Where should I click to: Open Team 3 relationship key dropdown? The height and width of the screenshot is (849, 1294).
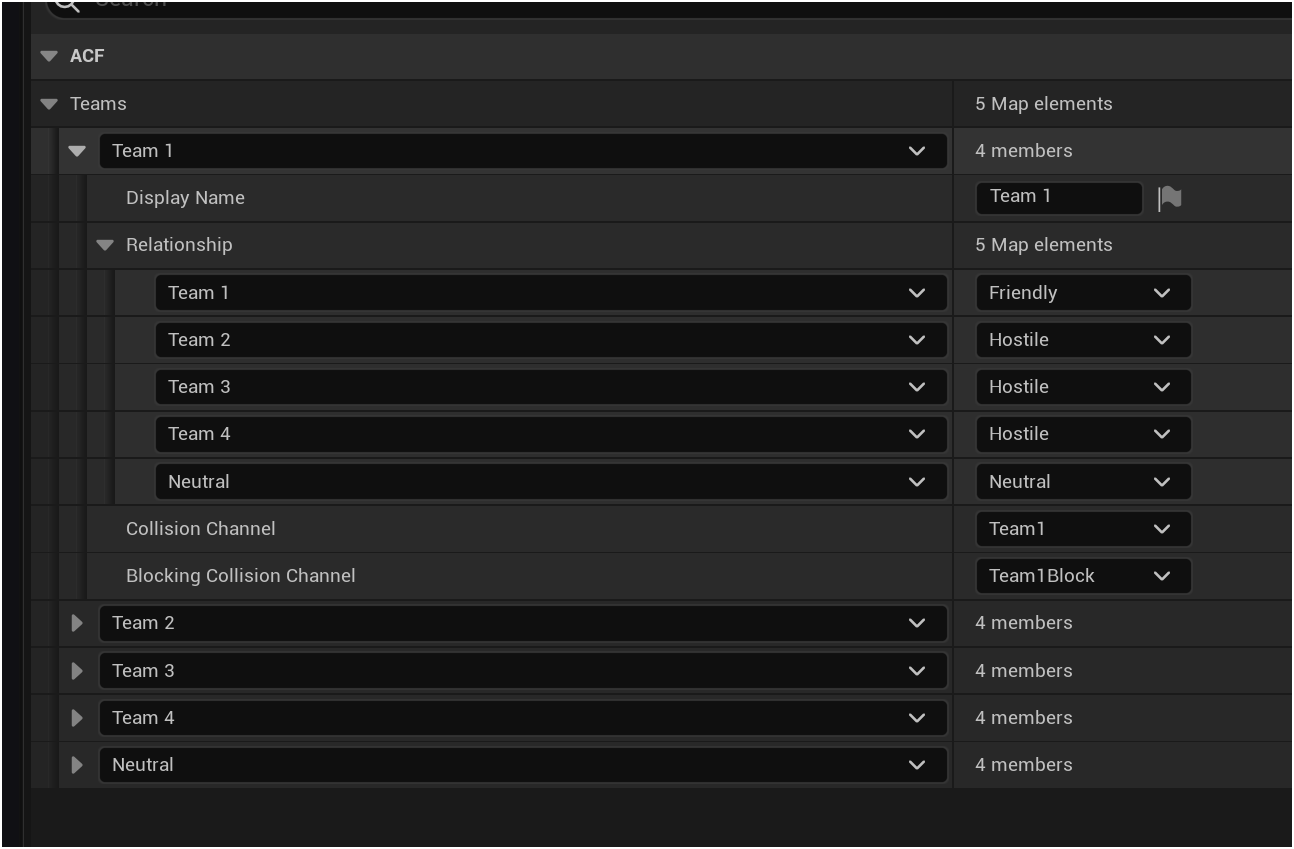[x=551, y=387]
